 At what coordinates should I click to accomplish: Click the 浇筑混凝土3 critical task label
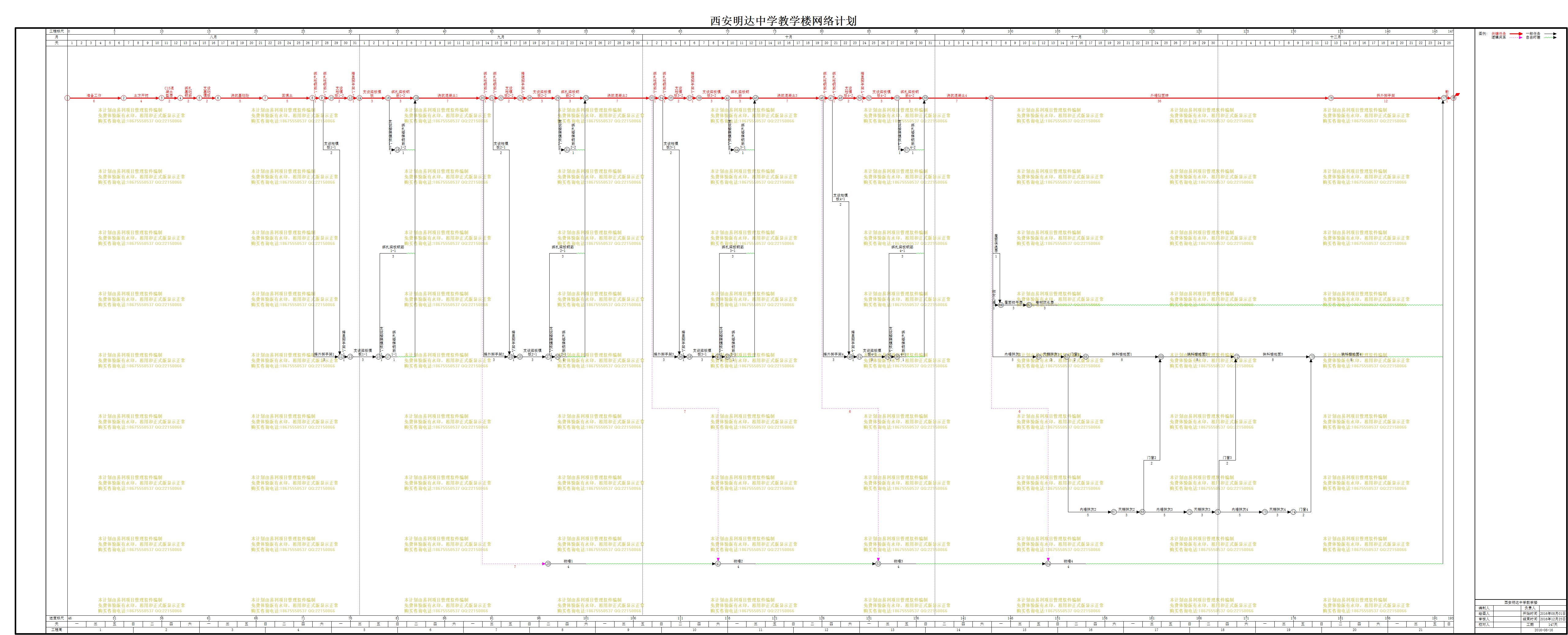787,96
